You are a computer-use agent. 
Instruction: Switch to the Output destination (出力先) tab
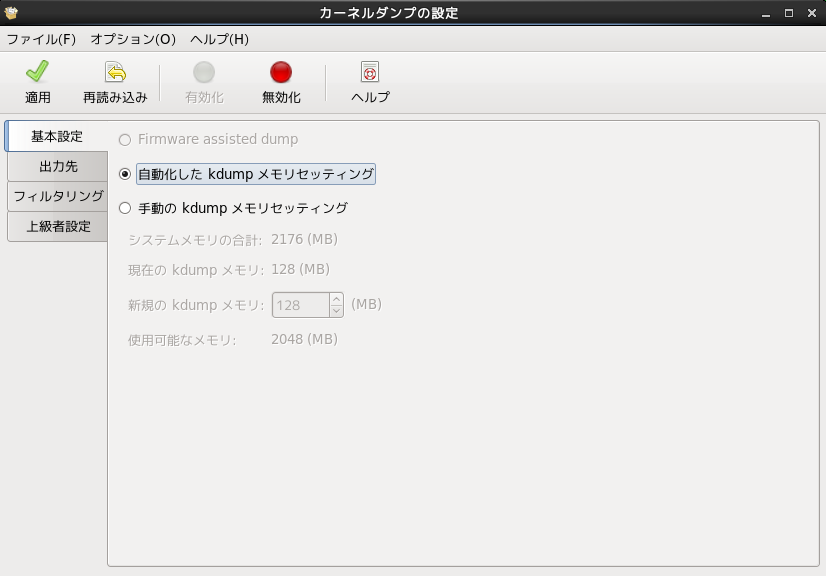pyautogui.click(x=58, y=166)
